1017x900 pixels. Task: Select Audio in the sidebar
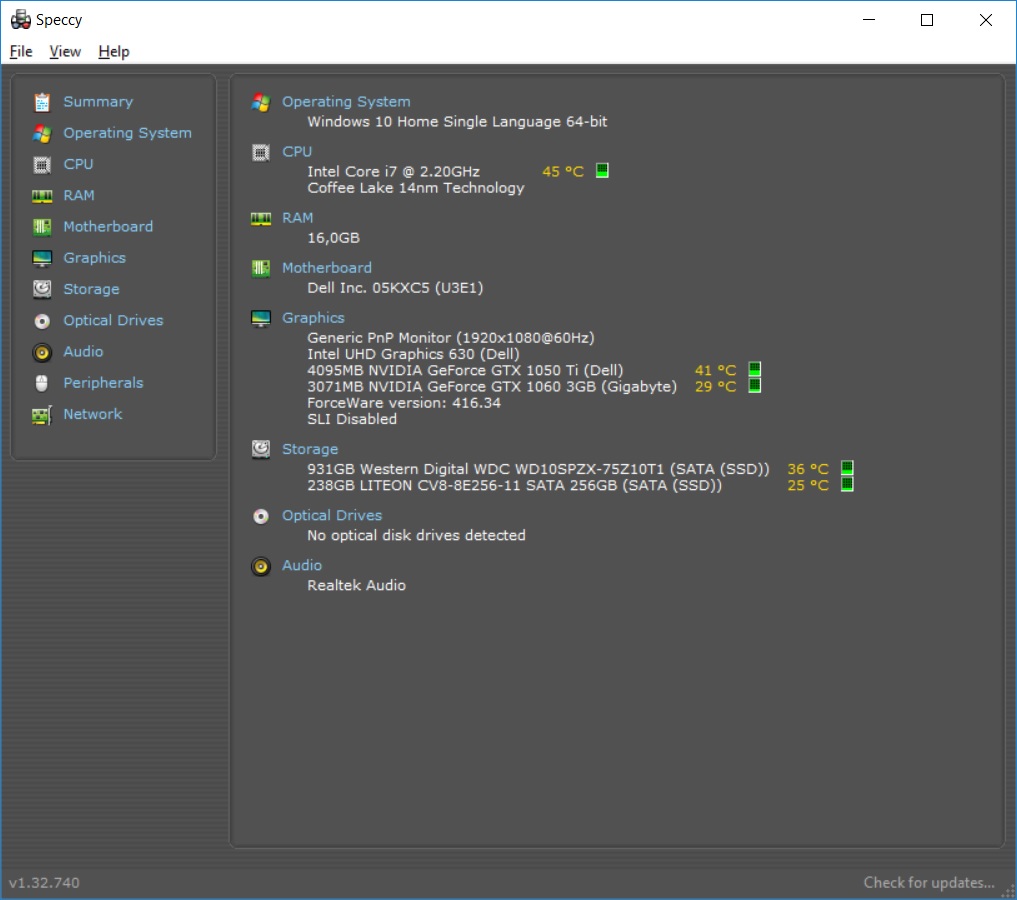pyautogui.click(x=83, y=351)
